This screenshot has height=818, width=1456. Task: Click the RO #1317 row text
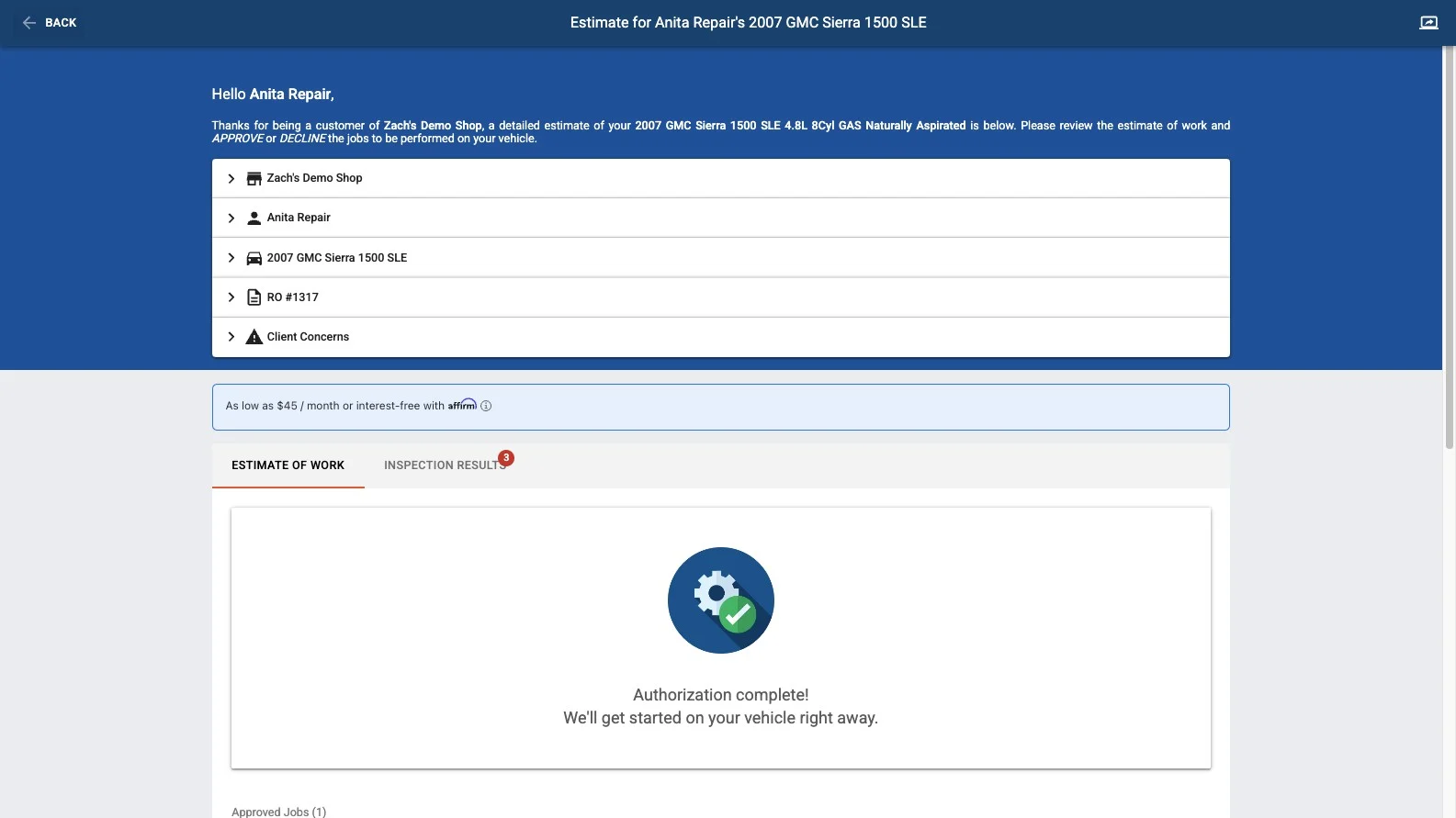tap(293, 297)
